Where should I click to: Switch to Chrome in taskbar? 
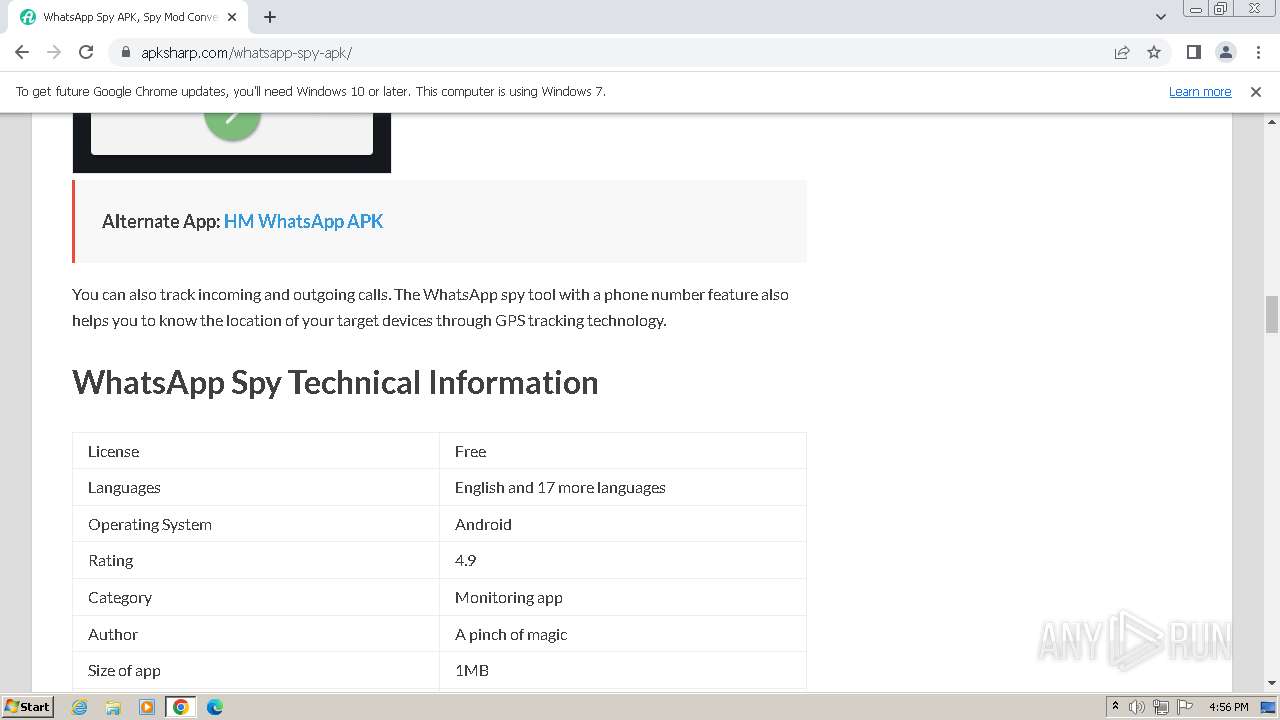(181, 707)
